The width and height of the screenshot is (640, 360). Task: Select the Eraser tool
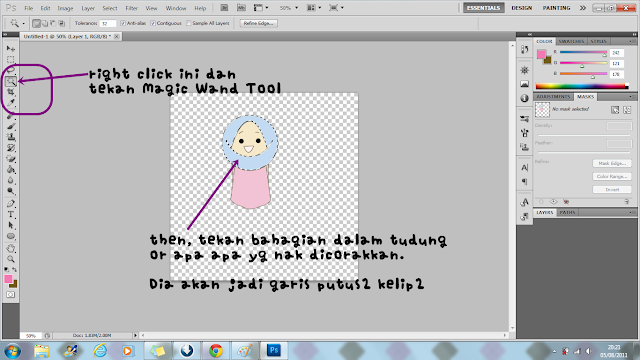11,158
